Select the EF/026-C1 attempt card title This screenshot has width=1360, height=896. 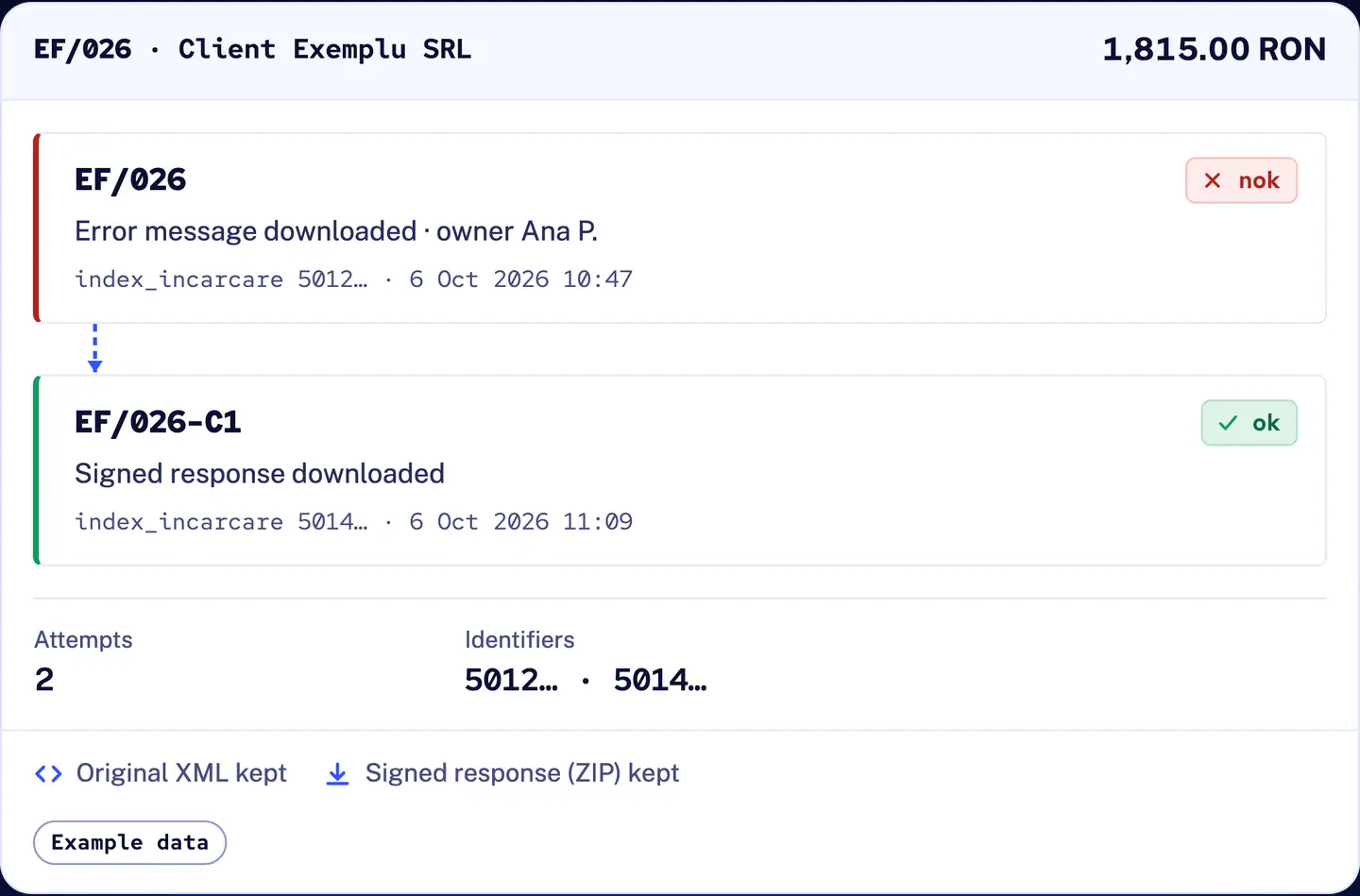click(x=158, y=422)
